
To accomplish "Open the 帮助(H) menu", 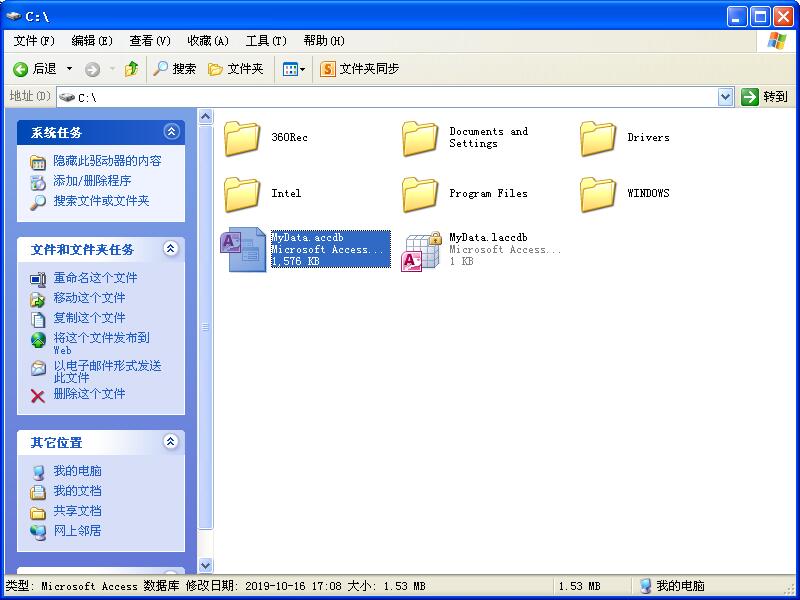I will coord(324,41).
